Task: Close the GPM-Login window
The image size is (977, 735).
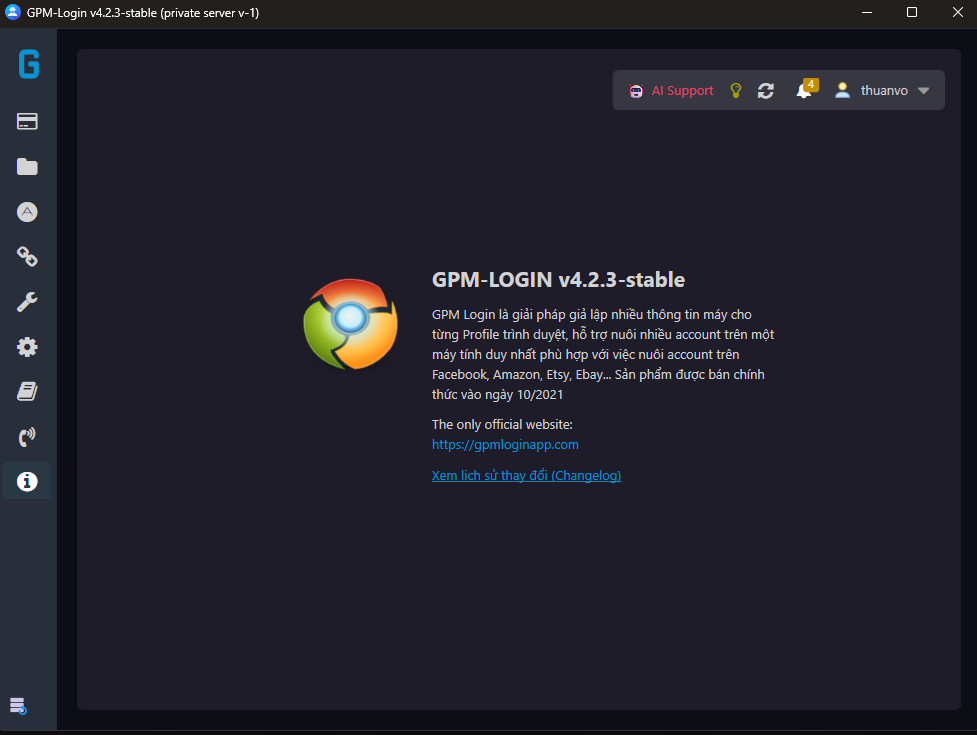Action: click(x=958, y=12)
